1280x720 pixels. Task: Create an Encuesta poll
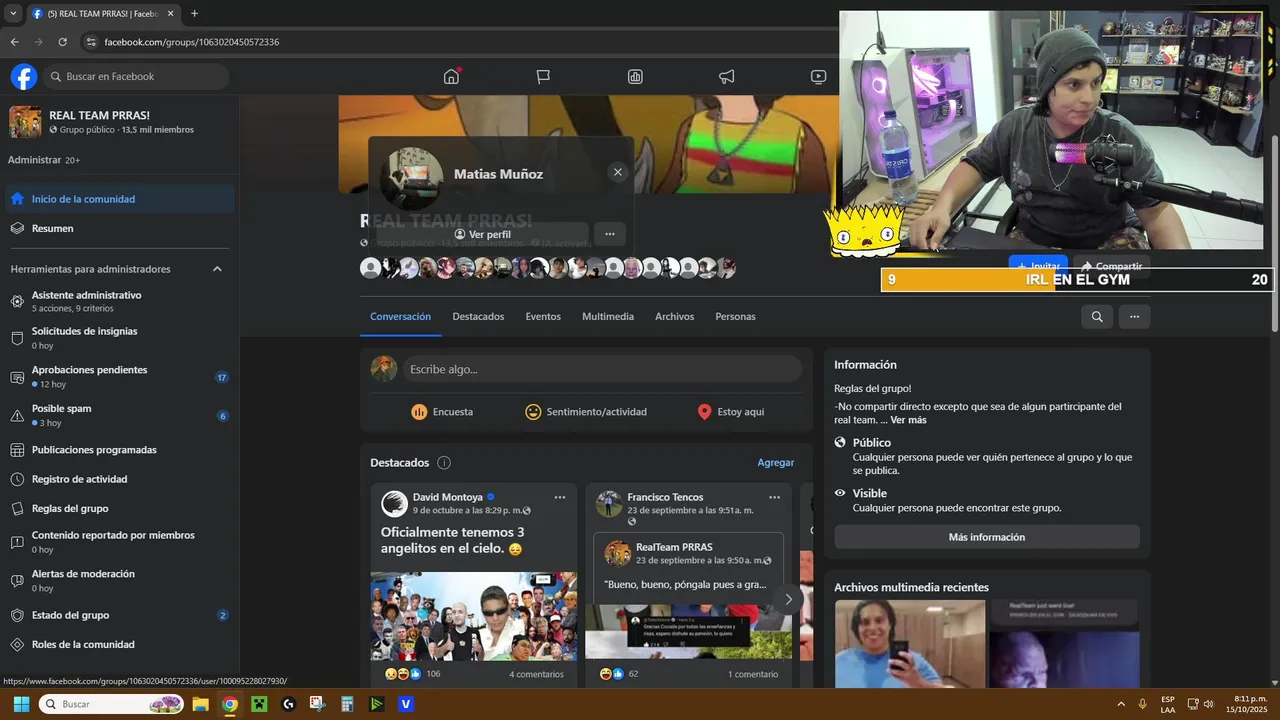click(x=442, y=412)
